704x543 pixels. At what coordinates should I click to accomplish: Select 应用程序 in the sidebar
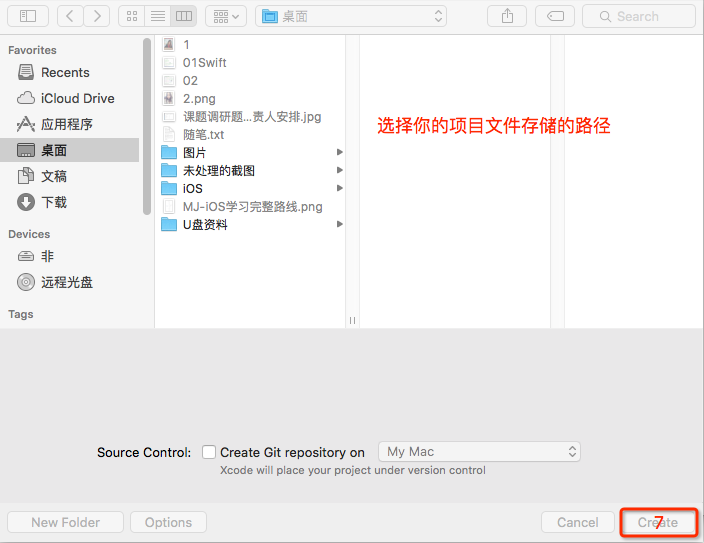click(x=70, y=124)
